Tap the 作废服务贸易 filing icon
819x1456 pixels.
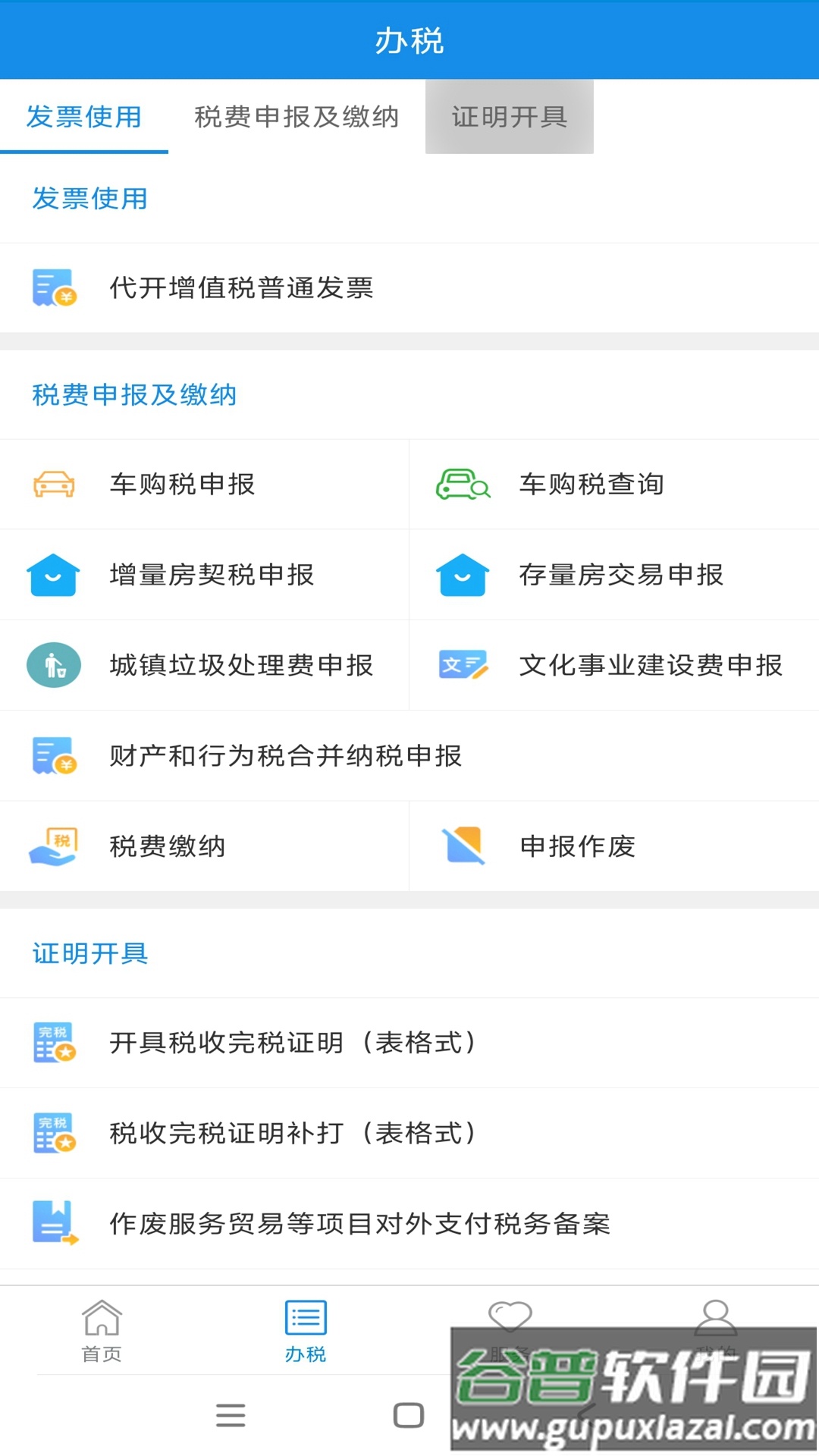coord(54,1223)
